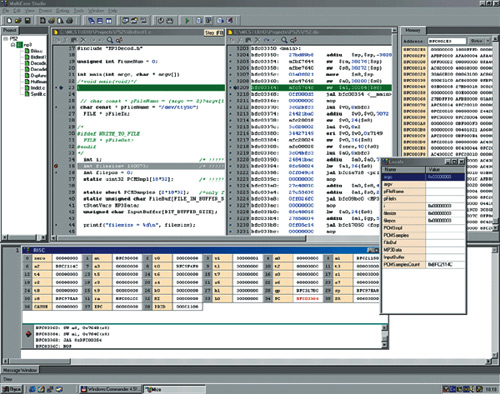Viewport: 500px width, 394px height.
Task: Collapse the PS2 project tree root
Action: [x=5, y=39]
